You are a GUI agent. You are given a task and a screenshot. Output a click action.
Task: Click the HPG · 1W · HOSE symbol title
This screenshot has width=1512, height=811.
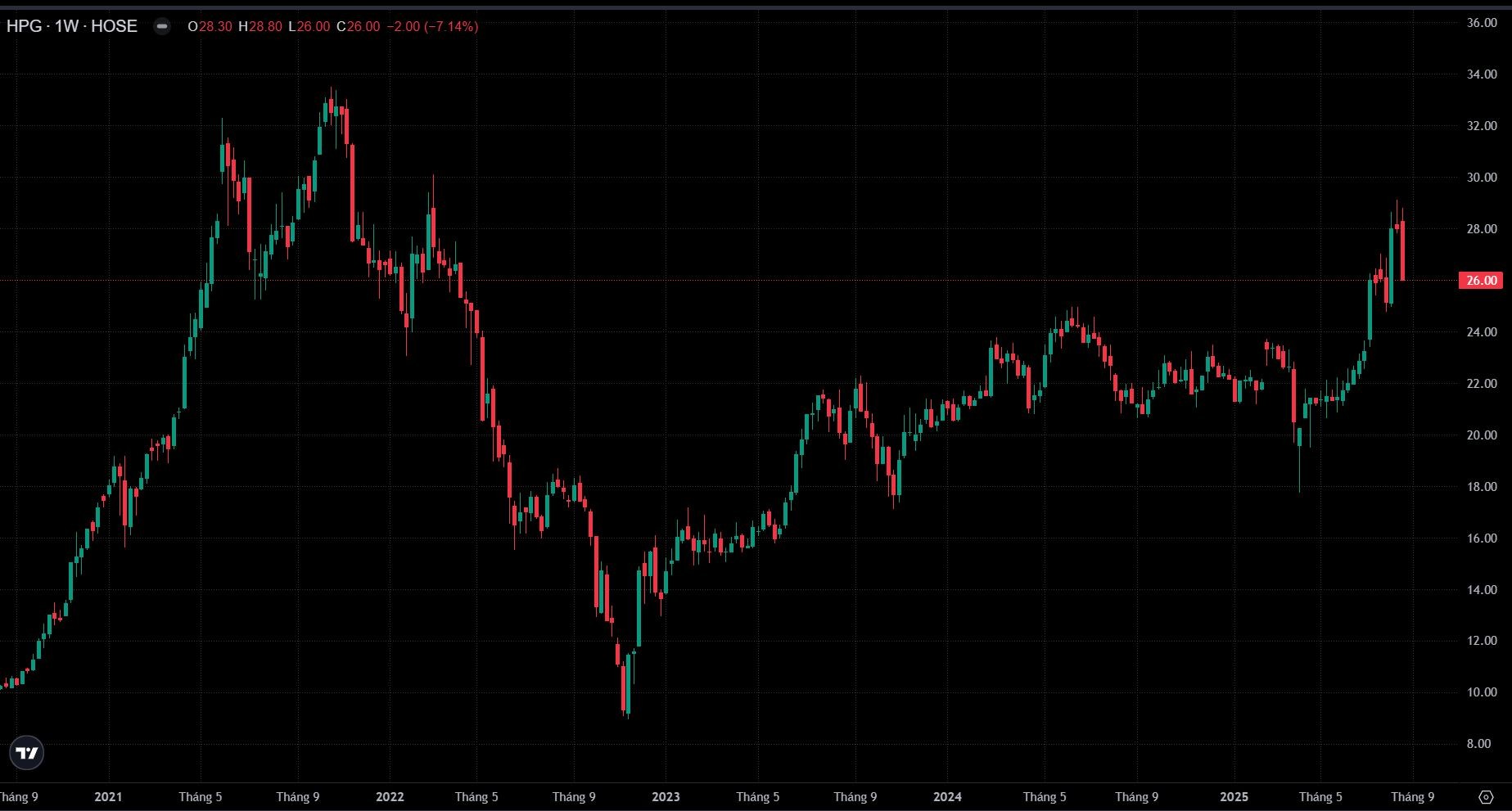click(72, 26)
